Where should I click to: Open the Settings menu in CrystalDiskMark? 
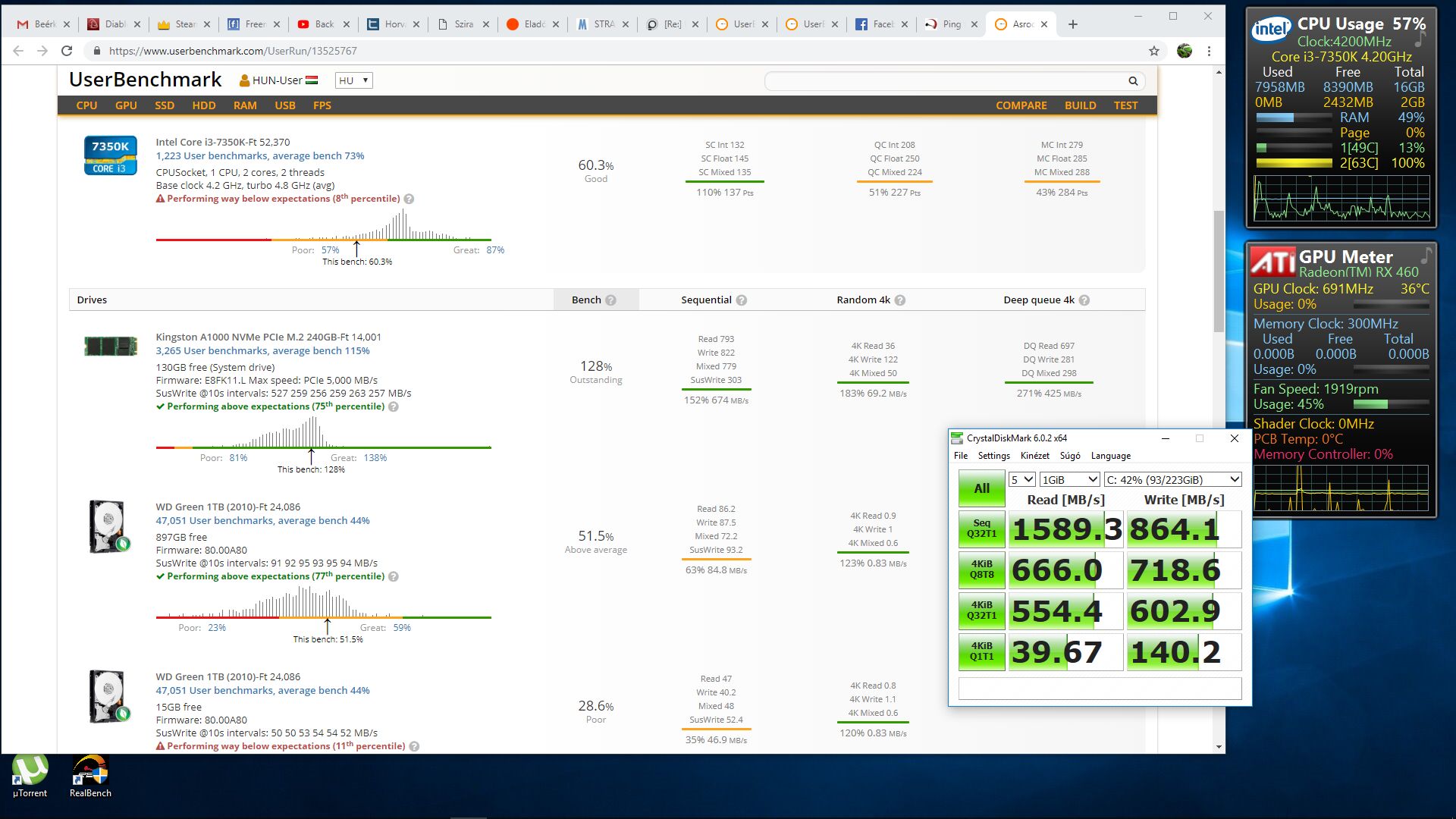pos(993,456)
